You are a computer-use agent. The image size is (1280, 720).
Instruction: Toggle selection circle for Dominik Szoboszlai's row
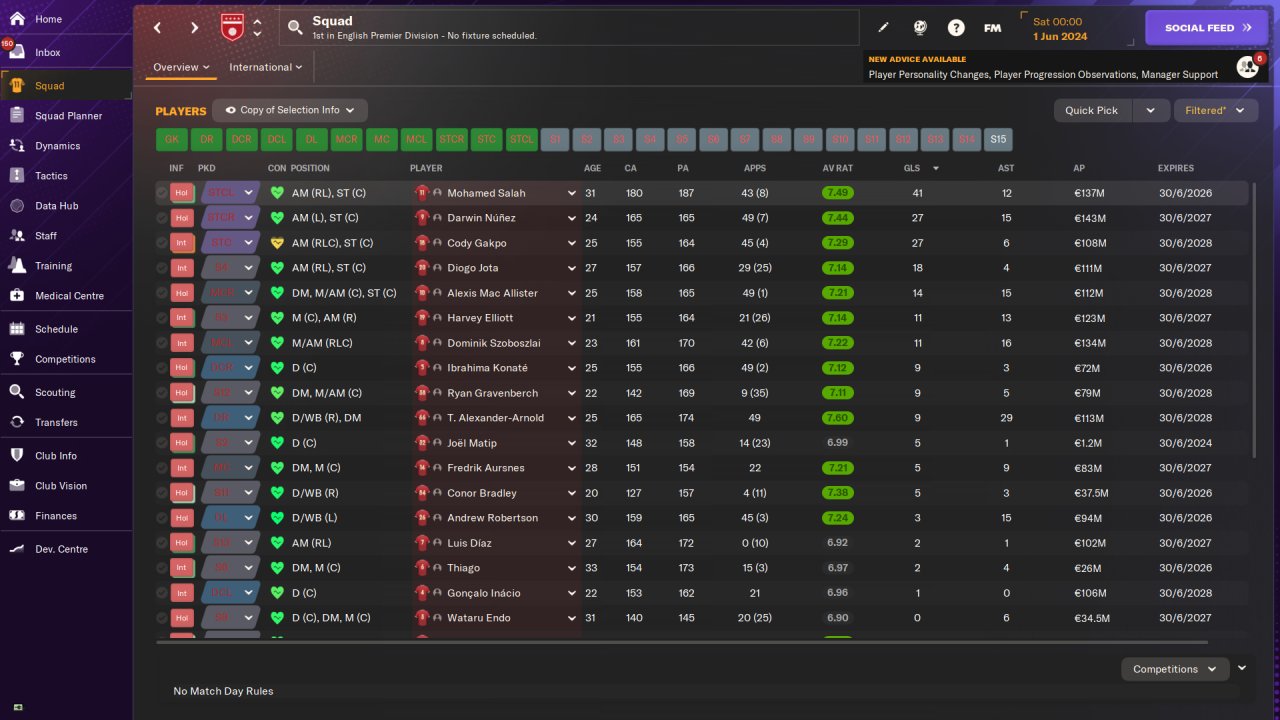pos(162,343)
